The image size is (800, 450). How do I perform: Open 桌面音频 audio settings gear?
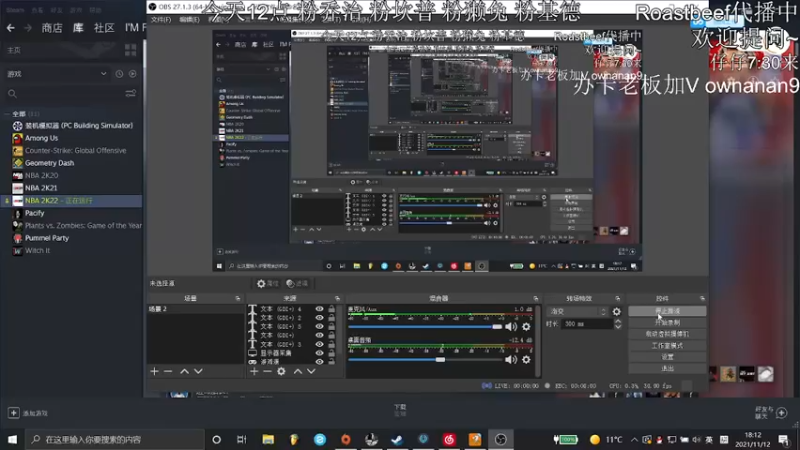[526, 360]
